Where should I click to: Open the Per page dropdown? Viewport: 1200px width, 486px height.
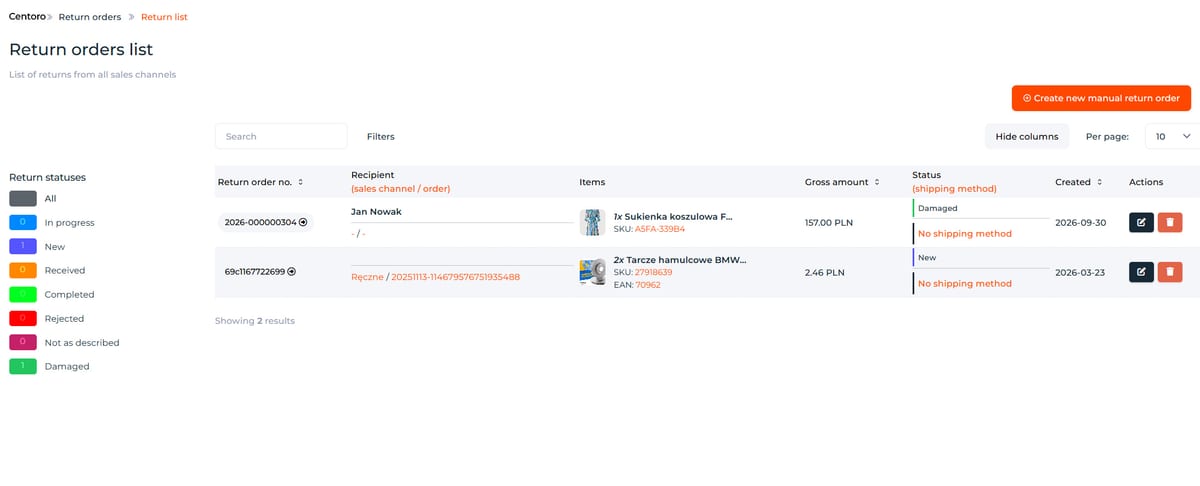(1172, 136)
